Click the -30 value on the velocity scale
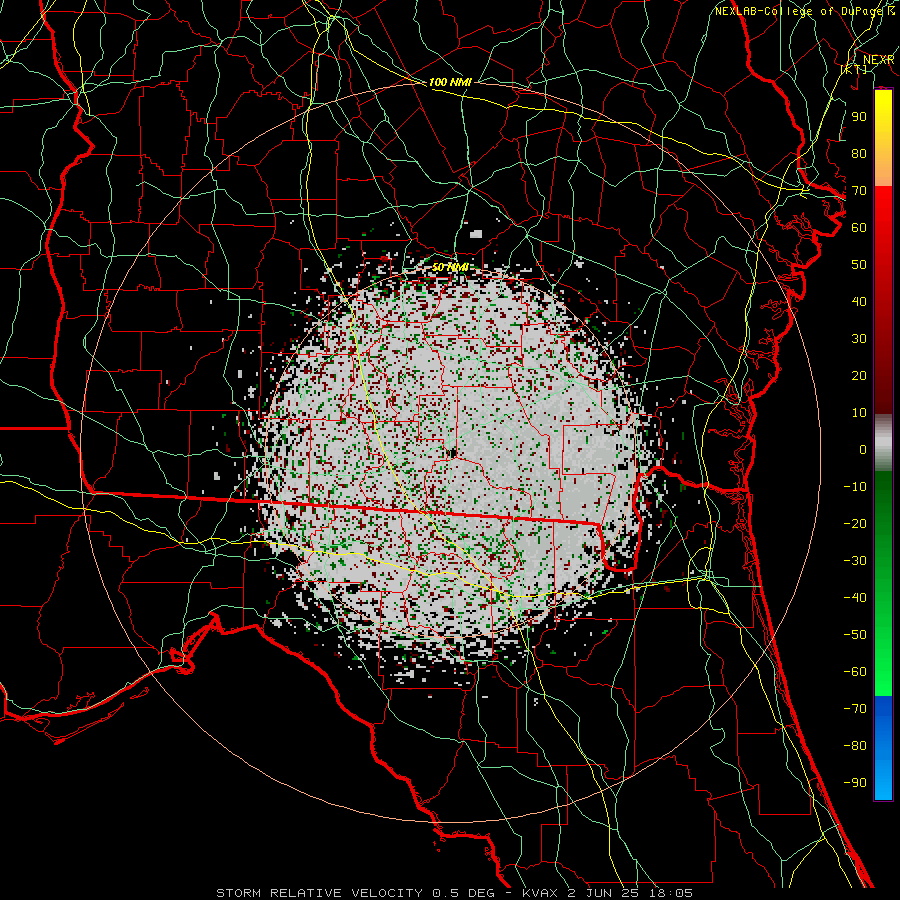 [x=855, y=561]
